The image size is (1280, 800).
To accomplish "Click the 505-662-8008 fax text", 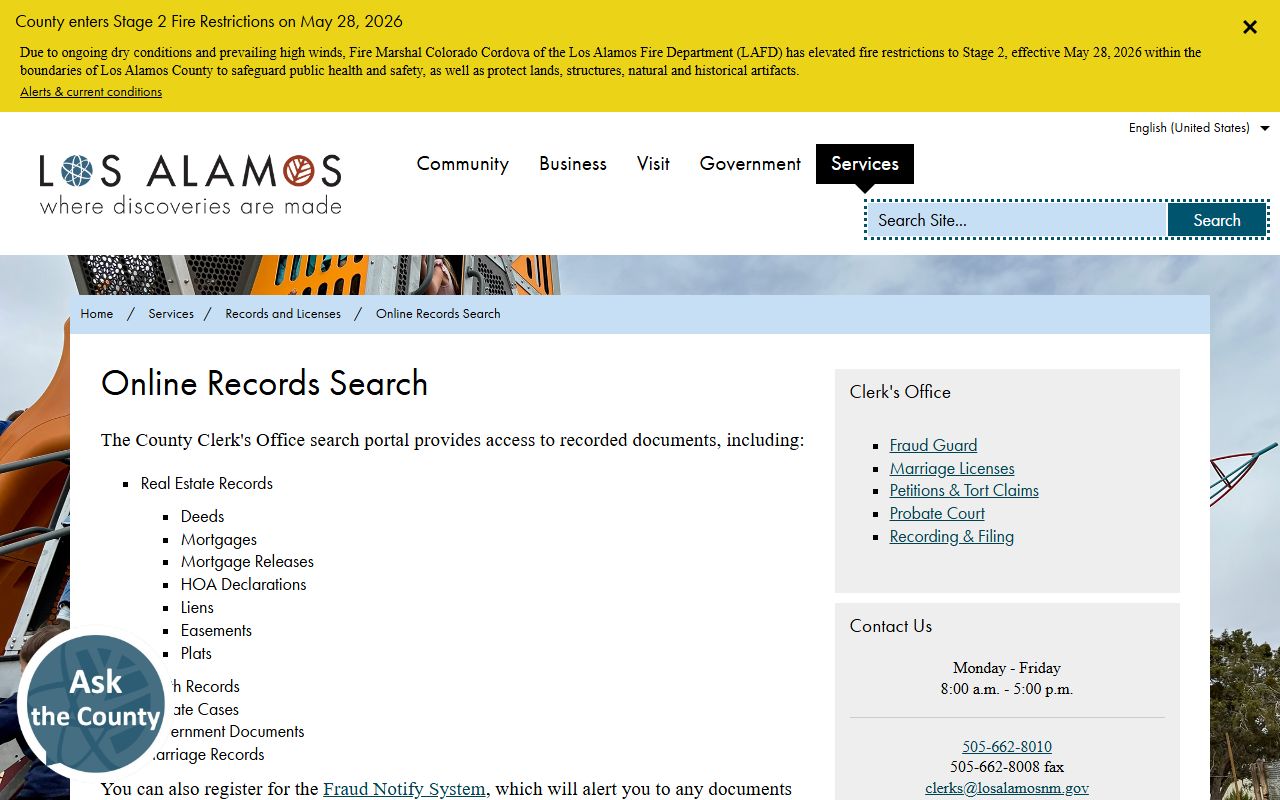I will 1007,767.
